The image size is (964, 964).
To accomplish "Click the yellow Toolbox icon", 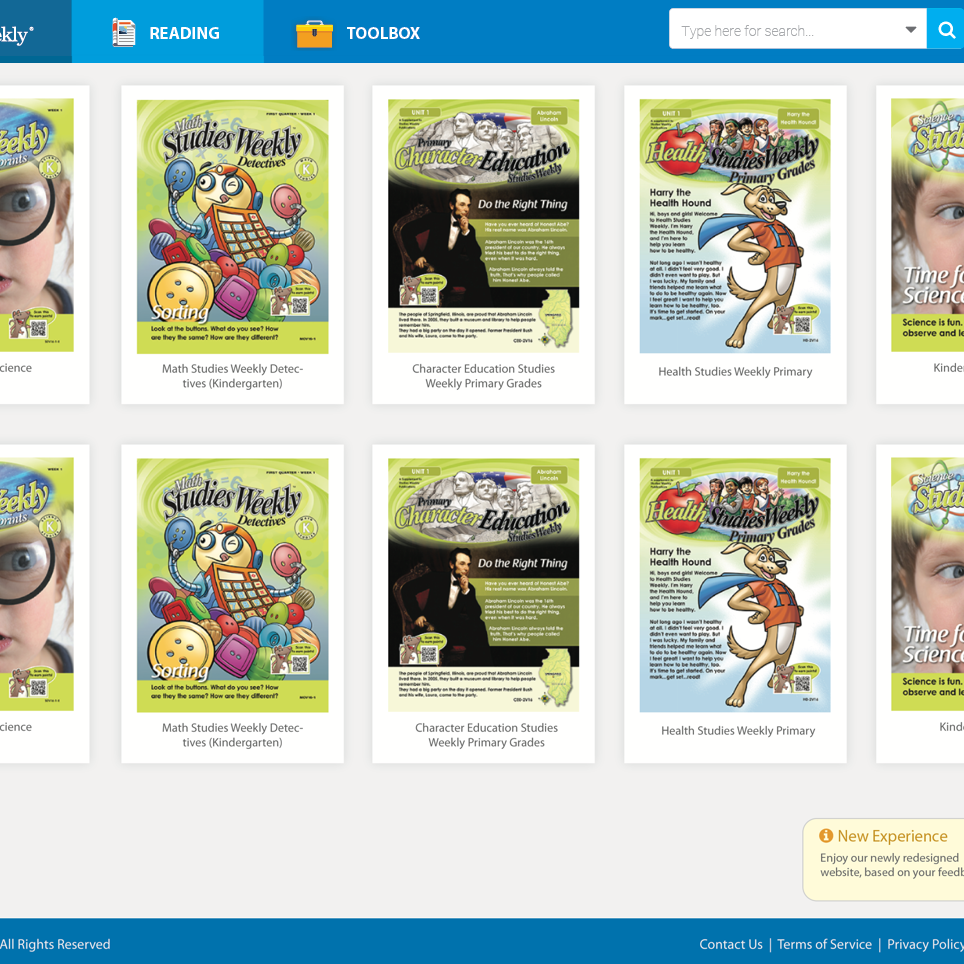I will tap(314, 34).
